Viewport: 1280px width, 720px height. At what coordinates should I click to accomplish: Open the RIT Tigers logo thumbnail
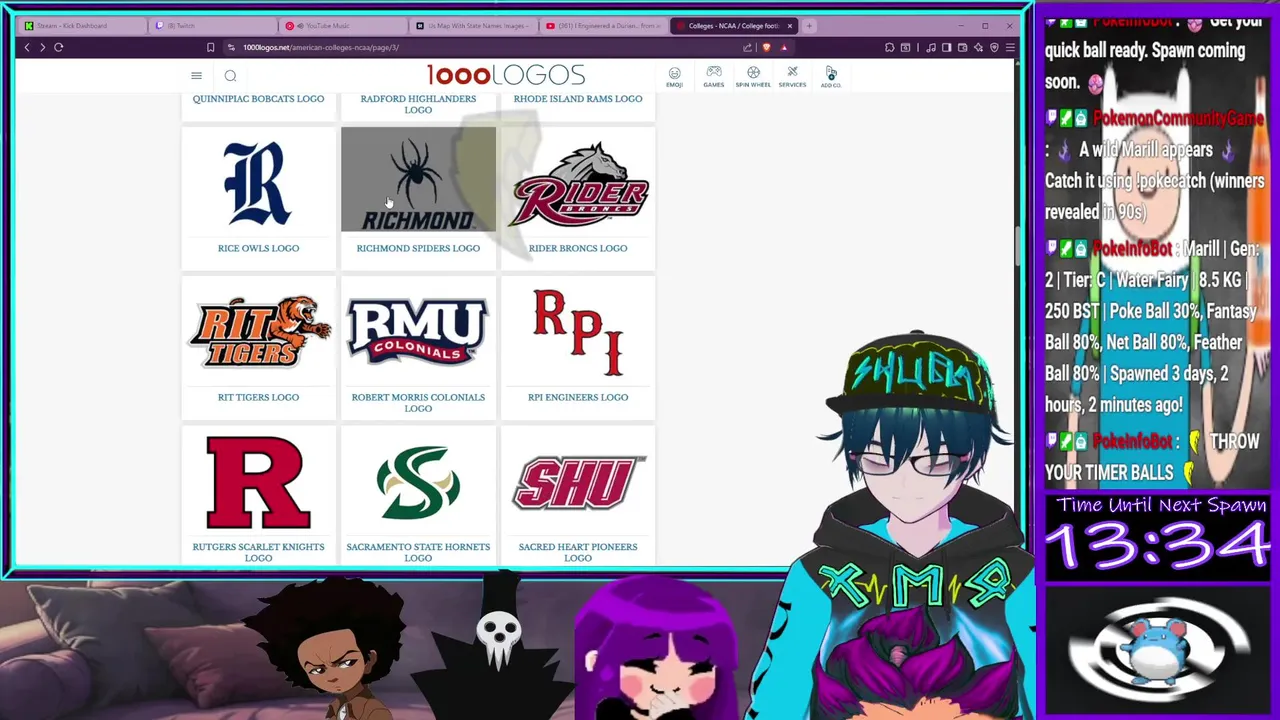tap(258, 332)
